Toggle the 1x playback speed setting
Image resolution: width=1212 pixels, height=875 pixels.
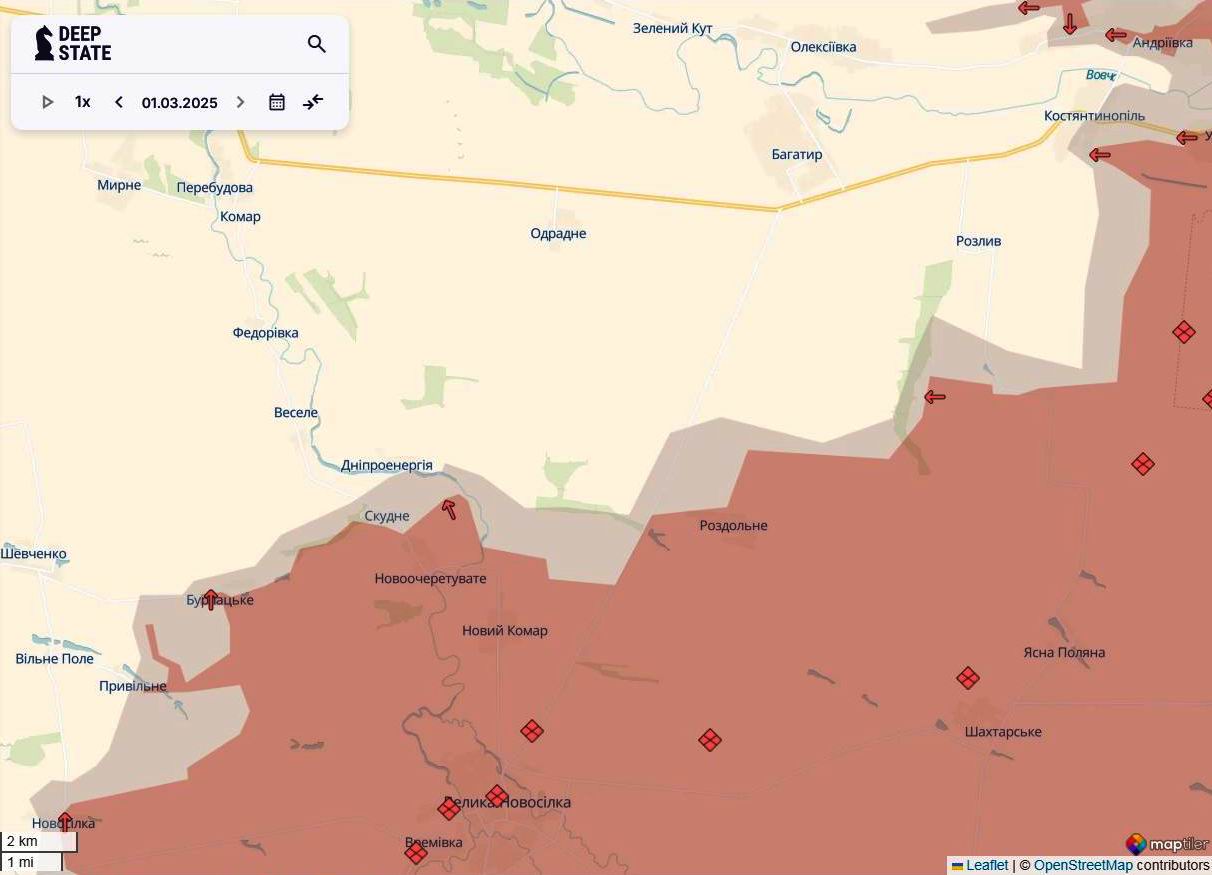[x=81, y=101]
